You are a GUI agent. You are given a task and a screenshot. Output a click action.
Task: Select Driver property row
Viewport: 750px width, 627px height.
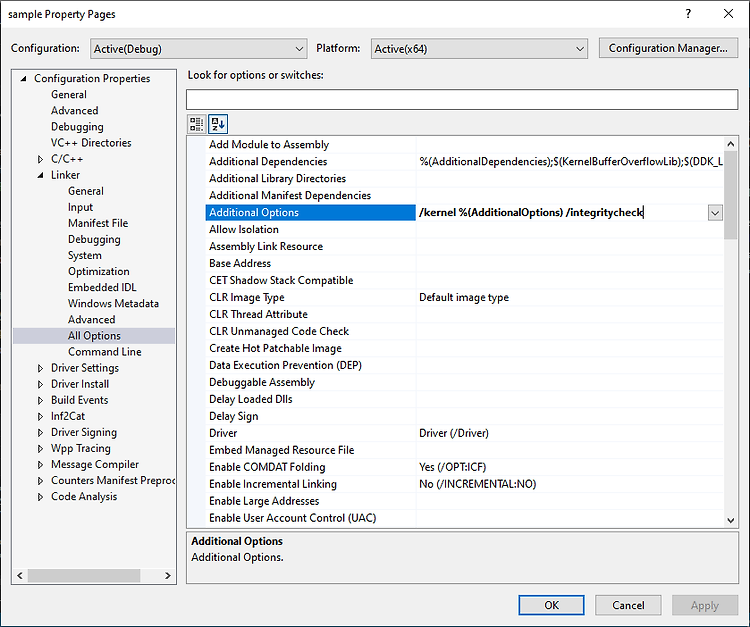pyautogui.click(x=464, y=433)
